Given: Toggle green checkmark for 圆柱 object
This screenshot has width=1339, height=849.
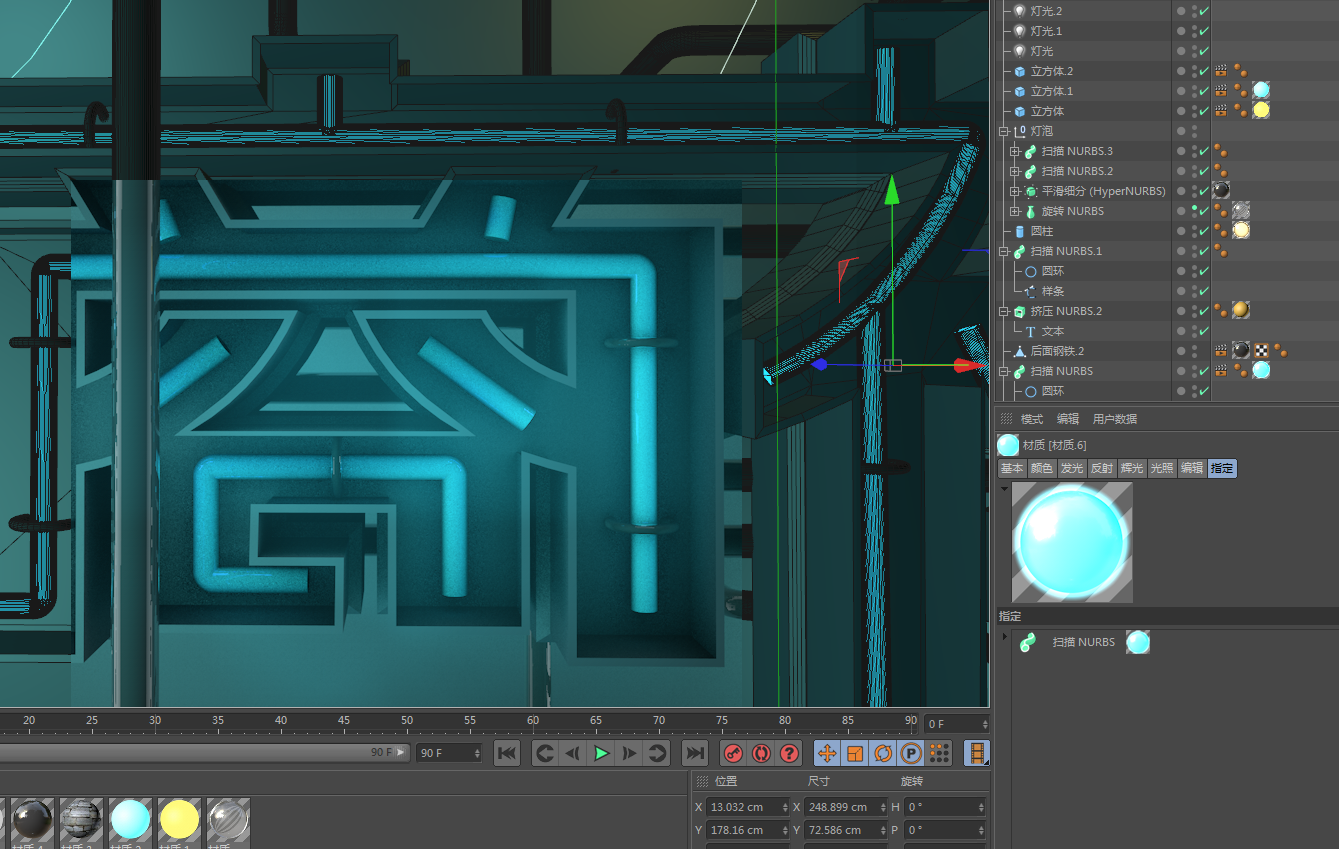Looking at the screenshot, I should click(1204, 231).
